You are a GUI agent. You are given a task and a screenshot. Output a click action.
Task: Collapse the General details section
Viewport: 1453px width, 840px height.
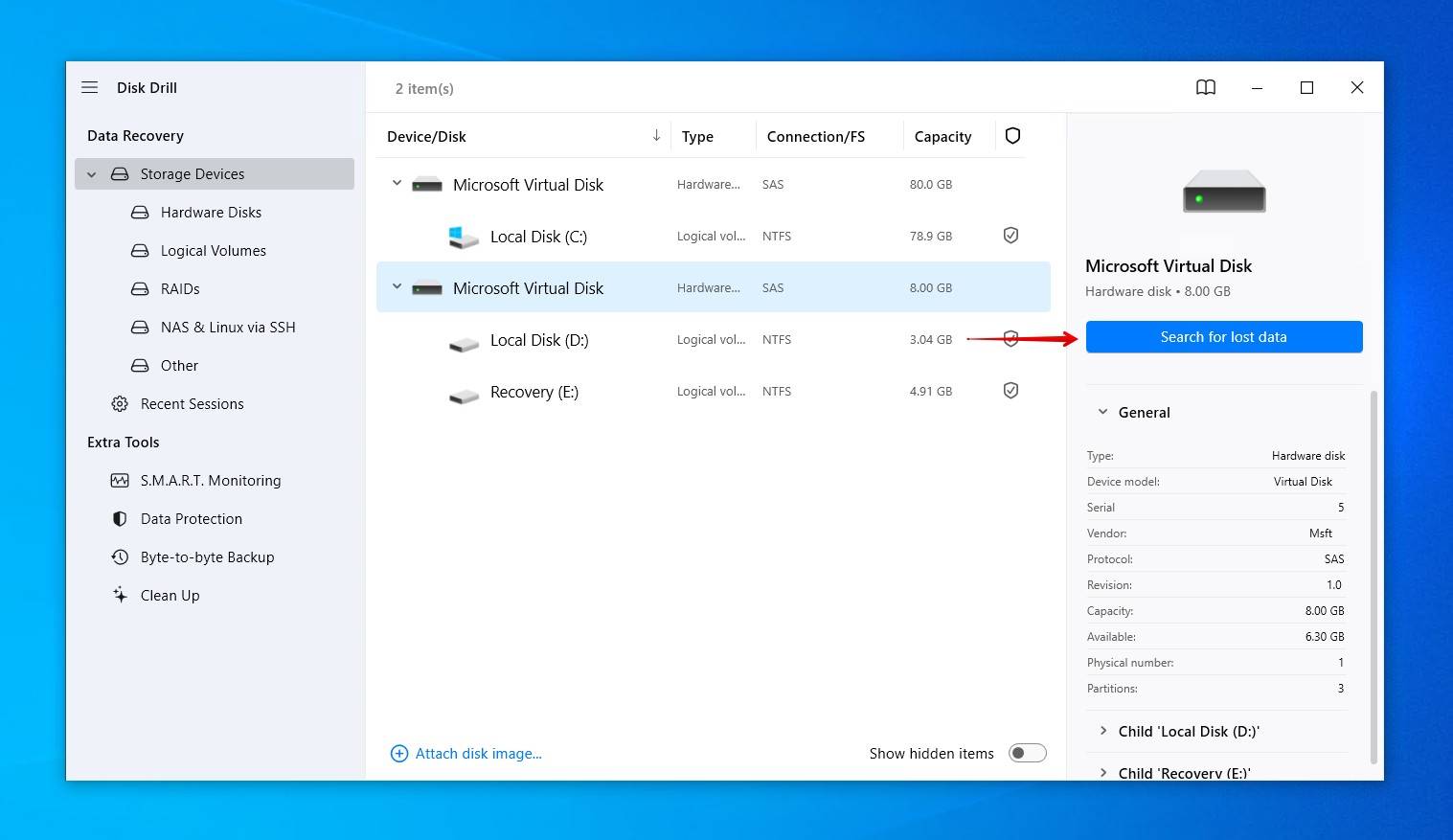pos(1102,412)
